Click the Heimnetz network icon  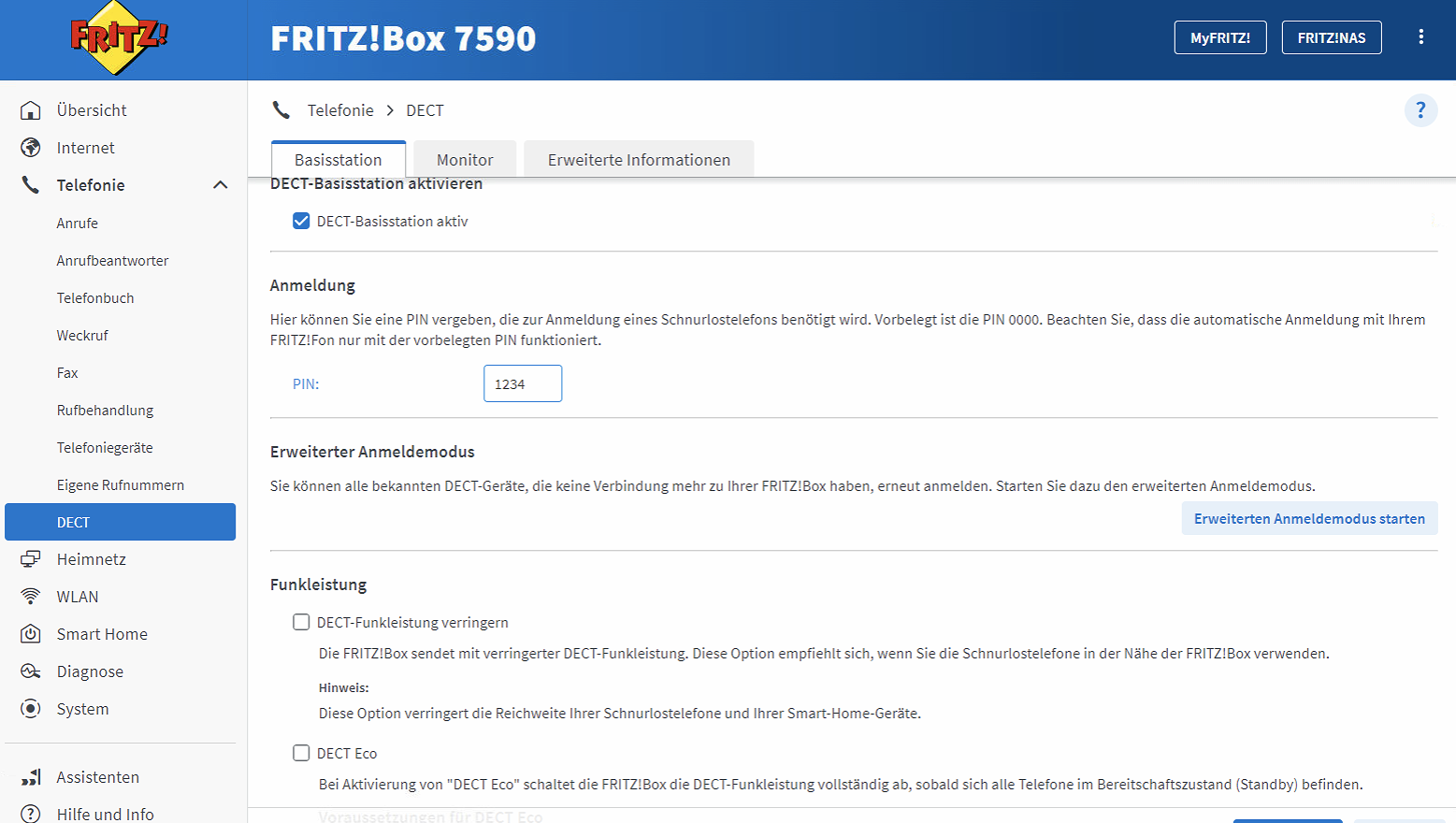[x=31, y=559]
